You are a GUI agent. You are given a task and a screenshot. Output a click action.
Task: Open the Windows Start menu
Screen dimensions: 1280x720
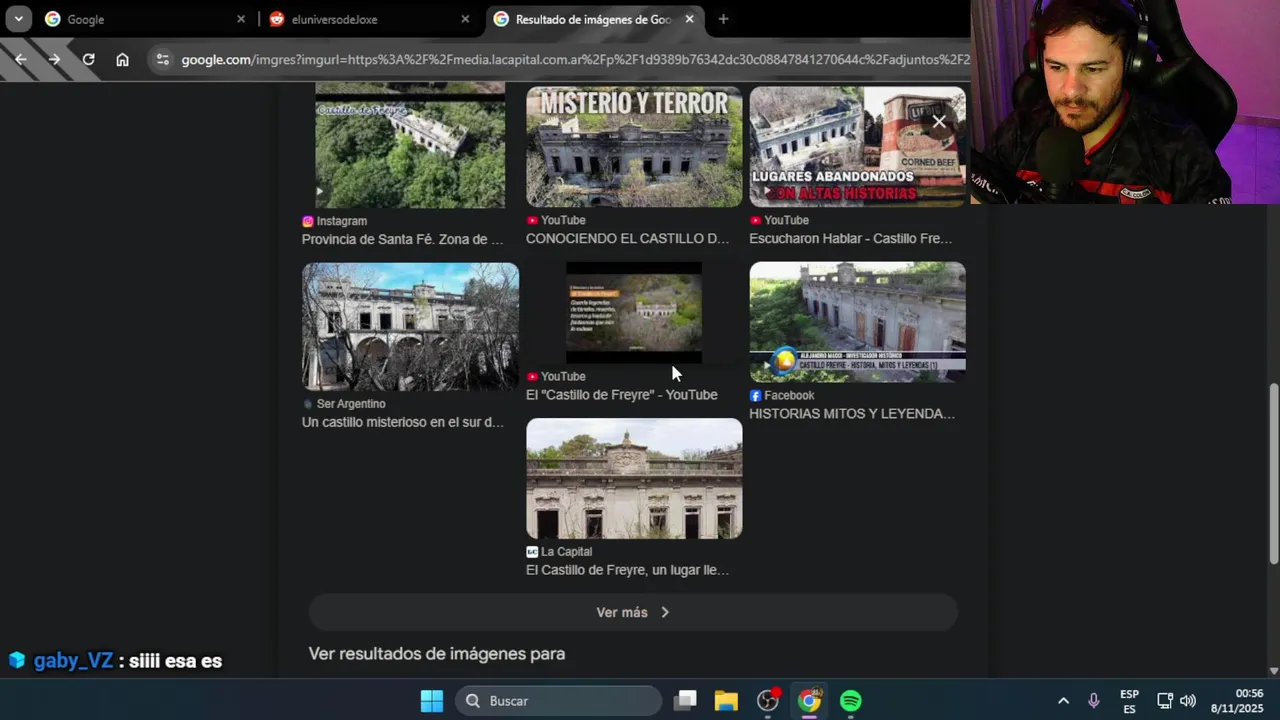431,701
